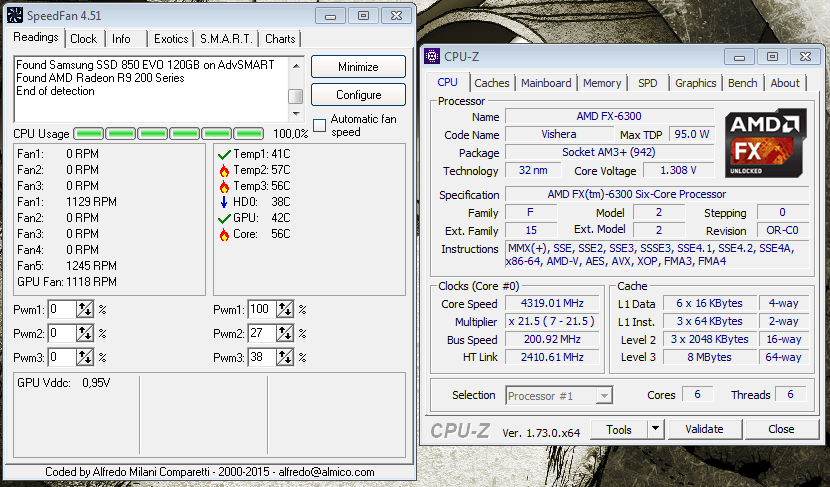The height and width of the screenshot is (487, 830).
Task: Switch to the Mainboard tab in CPU-Z
Action: [546, 83]
